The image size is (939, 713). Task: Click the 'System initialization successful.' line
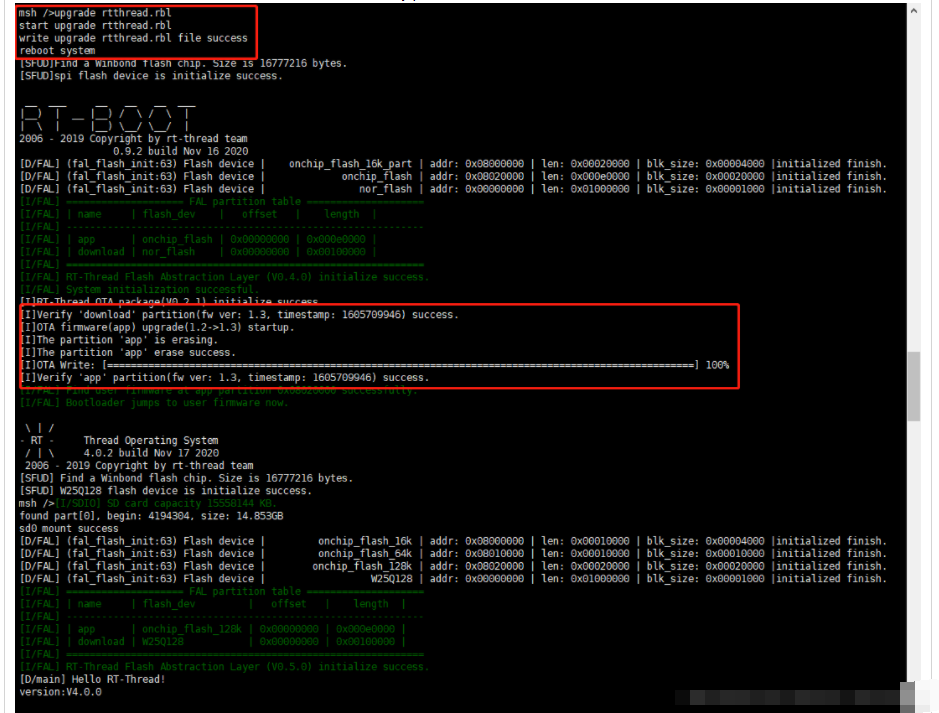[139, 289]
